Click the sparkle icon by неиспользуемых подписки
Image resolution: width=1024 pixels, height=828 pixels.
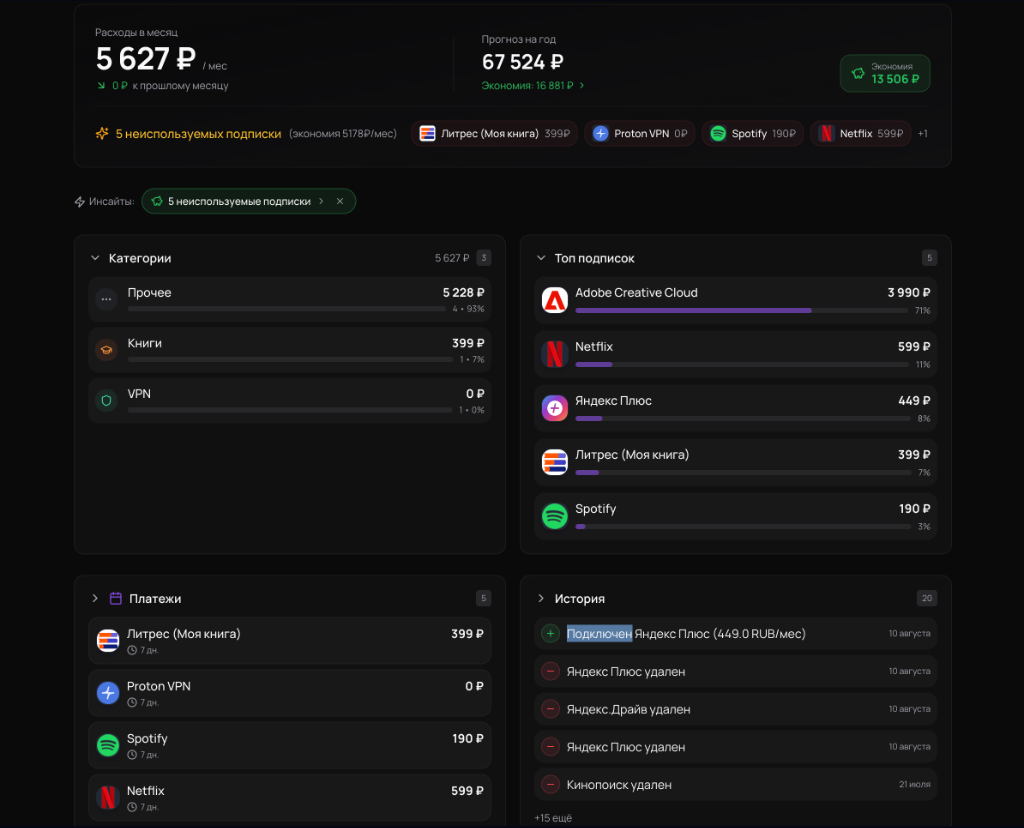point(102,133)
